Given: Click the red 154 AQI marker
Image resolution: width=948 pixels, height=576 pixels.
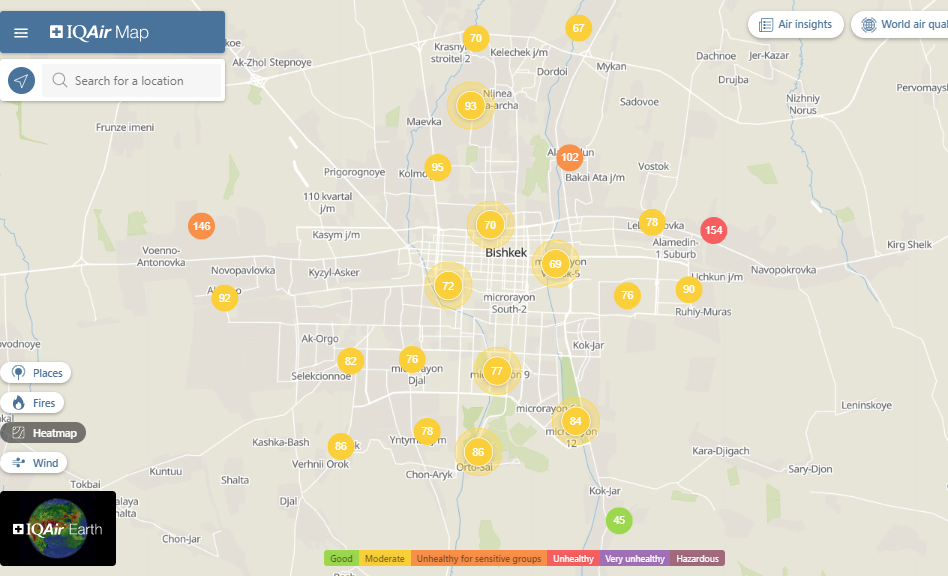Looking at the screenshot, I should click(713, 230).
